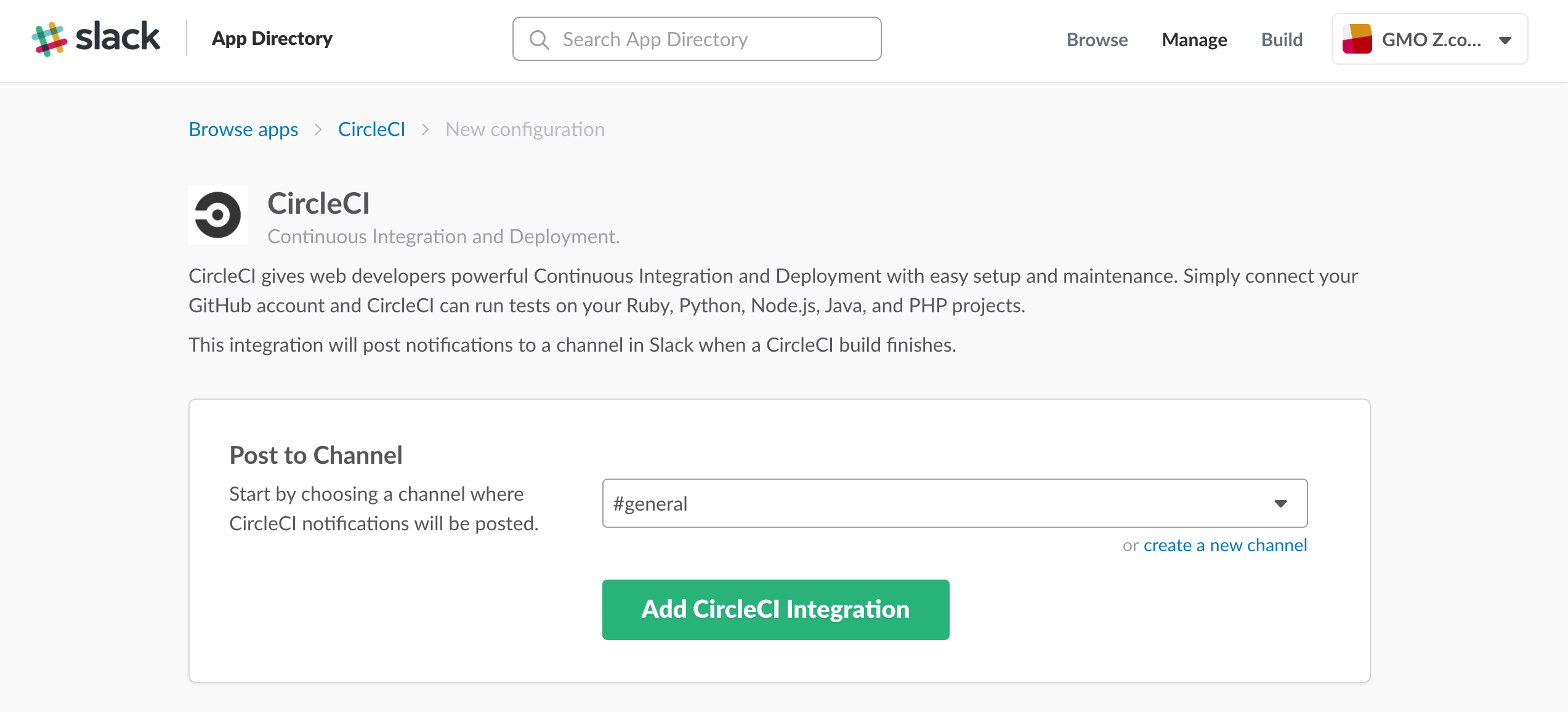This screenshot has height=712, width=1568.
Task: Open the Browse menu item
Action: click(1097, 39)
